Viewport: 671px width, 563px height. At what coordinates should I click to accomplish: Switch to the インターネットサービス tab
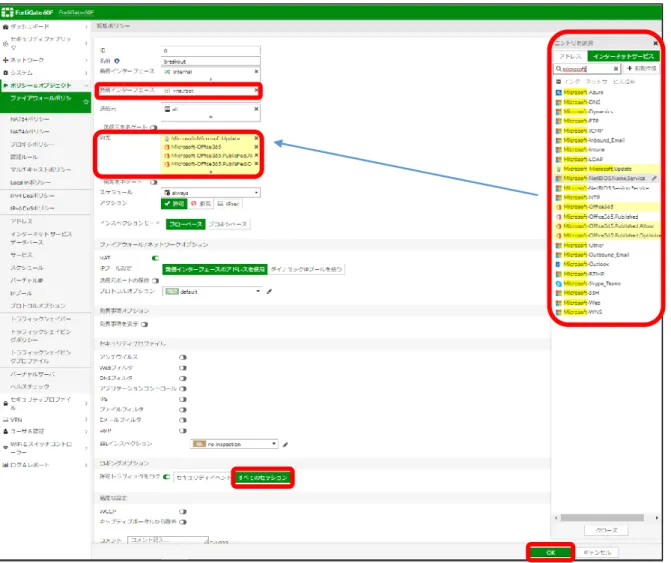[x=623, y=56]
